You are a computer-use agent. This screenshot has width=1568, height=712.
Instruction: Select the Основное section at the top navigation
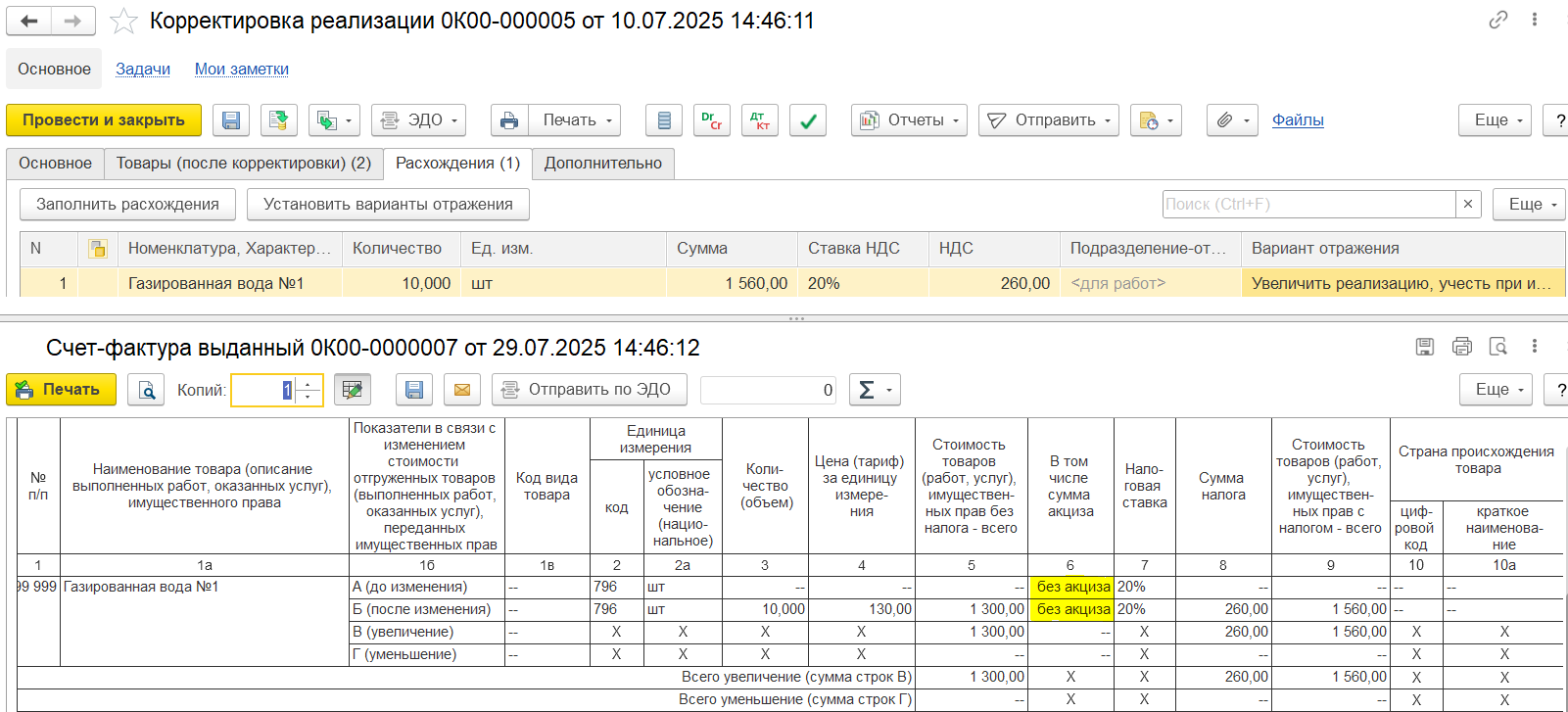[54, 70]
